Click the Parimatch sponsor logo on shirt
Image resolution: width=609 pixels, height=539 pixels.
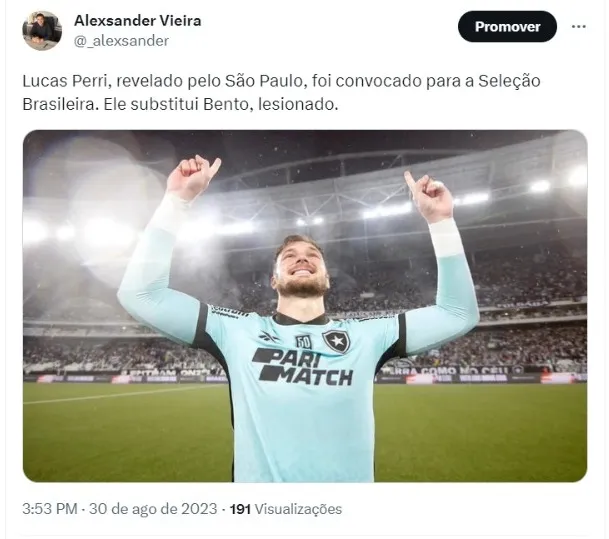[303, 366]
